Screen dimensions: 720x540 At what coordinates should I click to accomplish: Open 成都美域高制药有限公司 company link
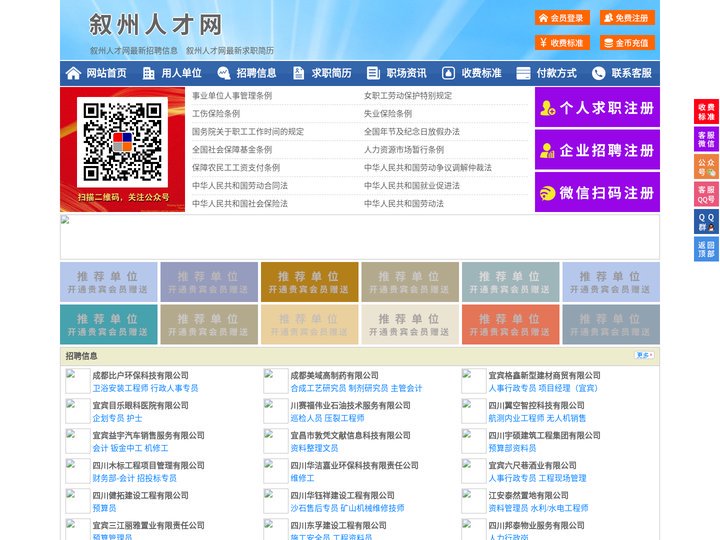point(334,375)
